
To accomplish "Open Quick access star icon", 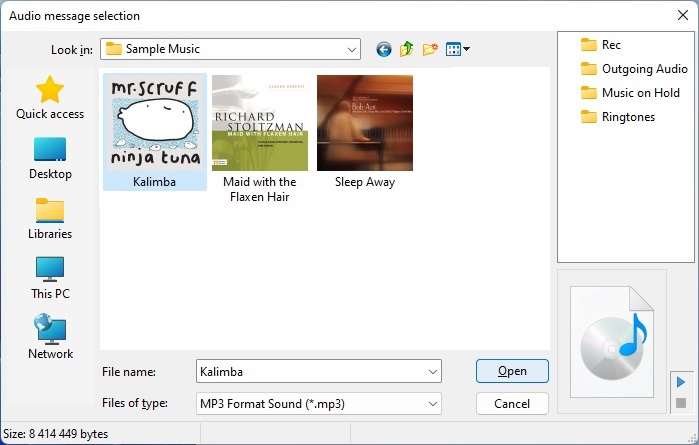I will 50,89.
